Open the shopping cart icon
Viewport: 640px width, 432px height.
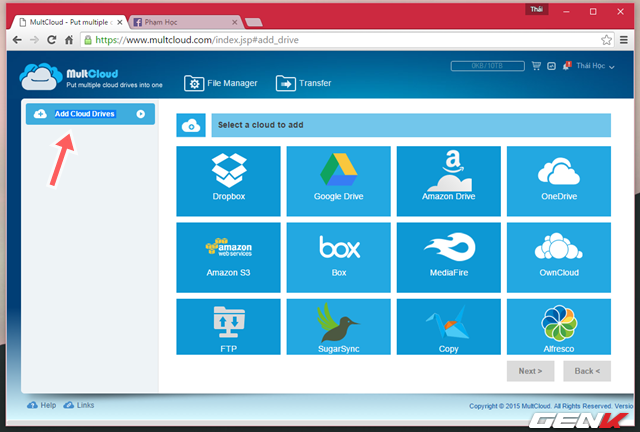[536, 66]
